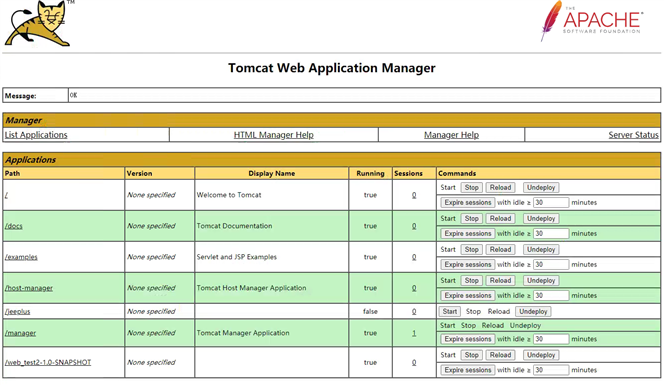Expire sessions for the /manager app
Screen dimensions: 664x385
pos(468,339)
